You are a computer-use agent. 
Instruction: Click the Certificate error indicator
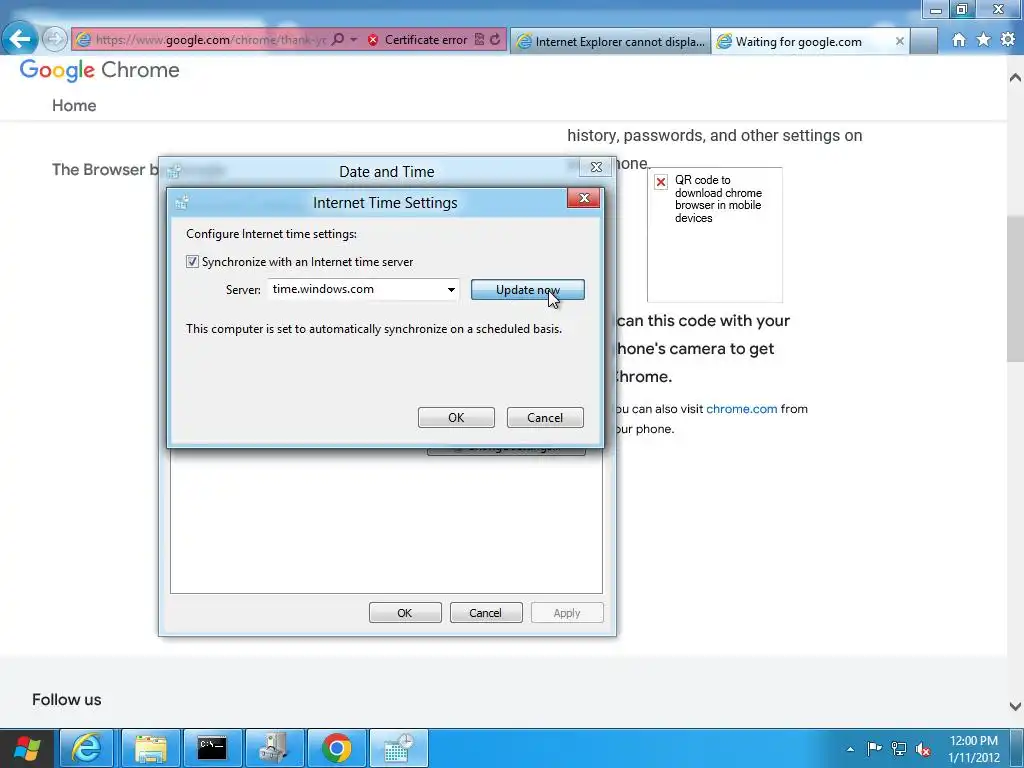pyautogui.click(x=417, y=40)
